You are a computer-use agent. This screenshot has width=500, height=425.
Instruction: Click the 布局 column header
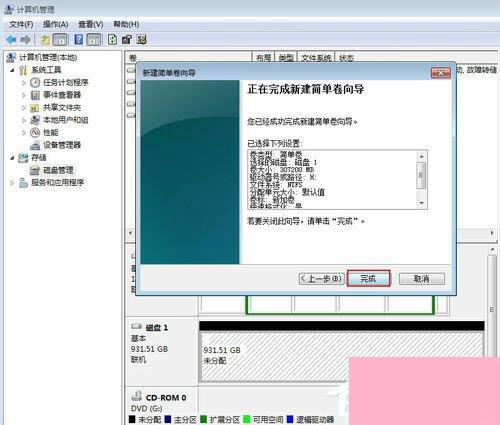point(263,58)
